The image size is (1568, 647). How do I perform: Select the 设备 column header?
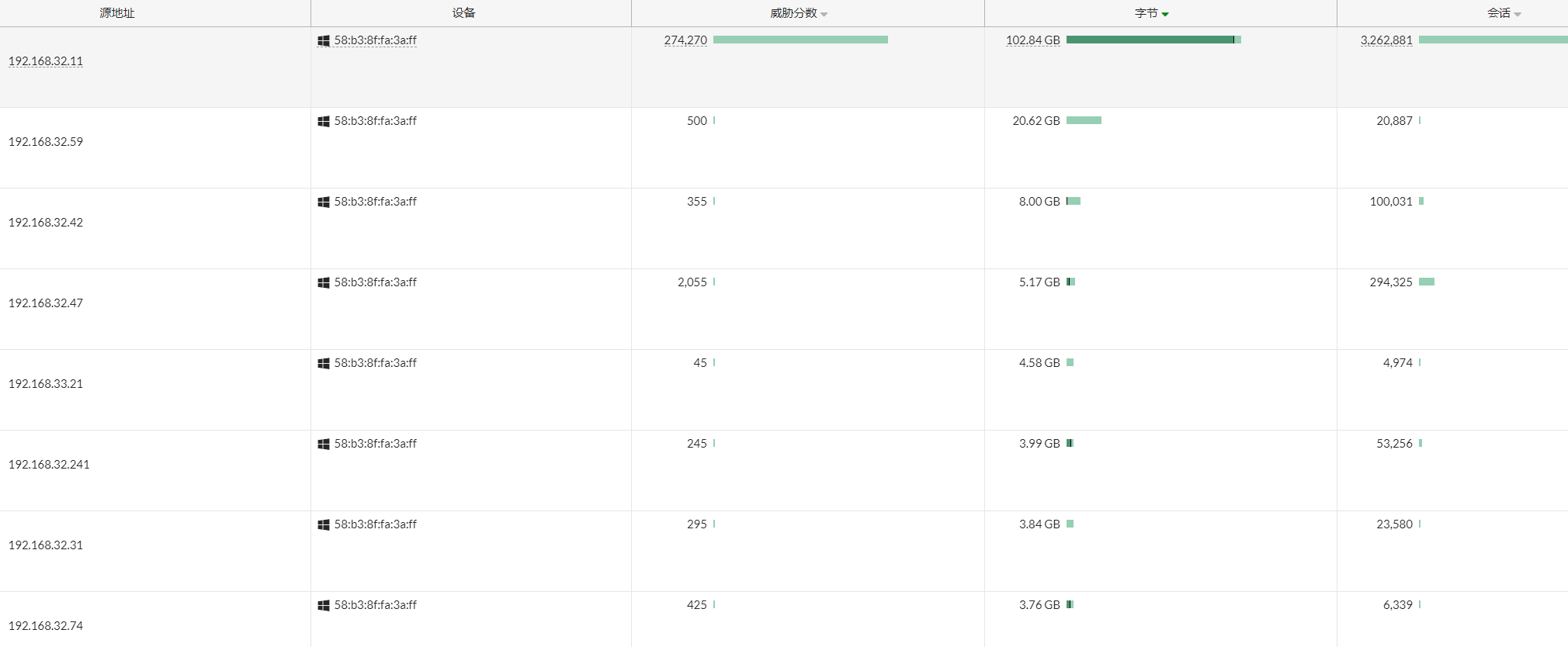tap(463, 13)
